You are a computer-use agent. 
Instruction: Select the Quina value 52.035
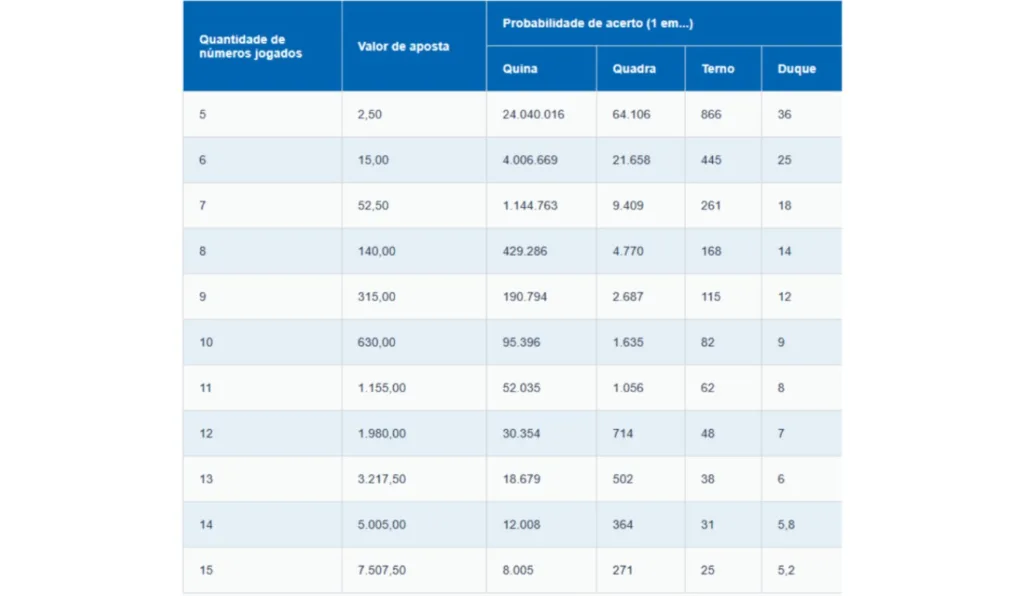point(523,388)
